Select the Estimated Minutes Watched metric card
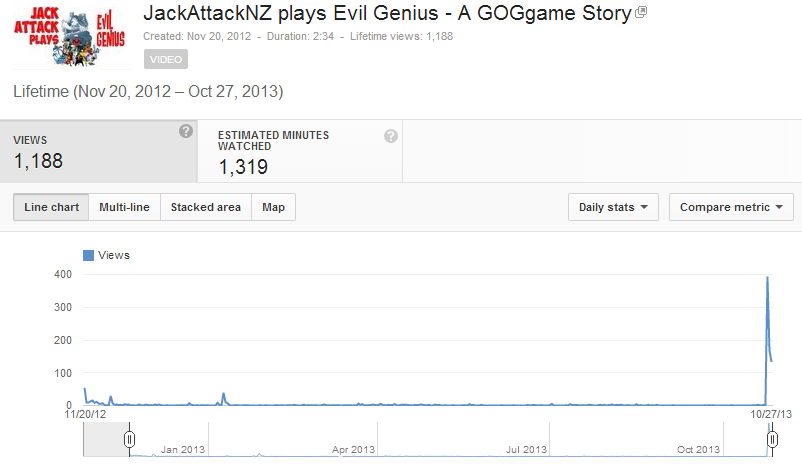The width and height of the screenshot is (802, 475). tap(300, 151)
